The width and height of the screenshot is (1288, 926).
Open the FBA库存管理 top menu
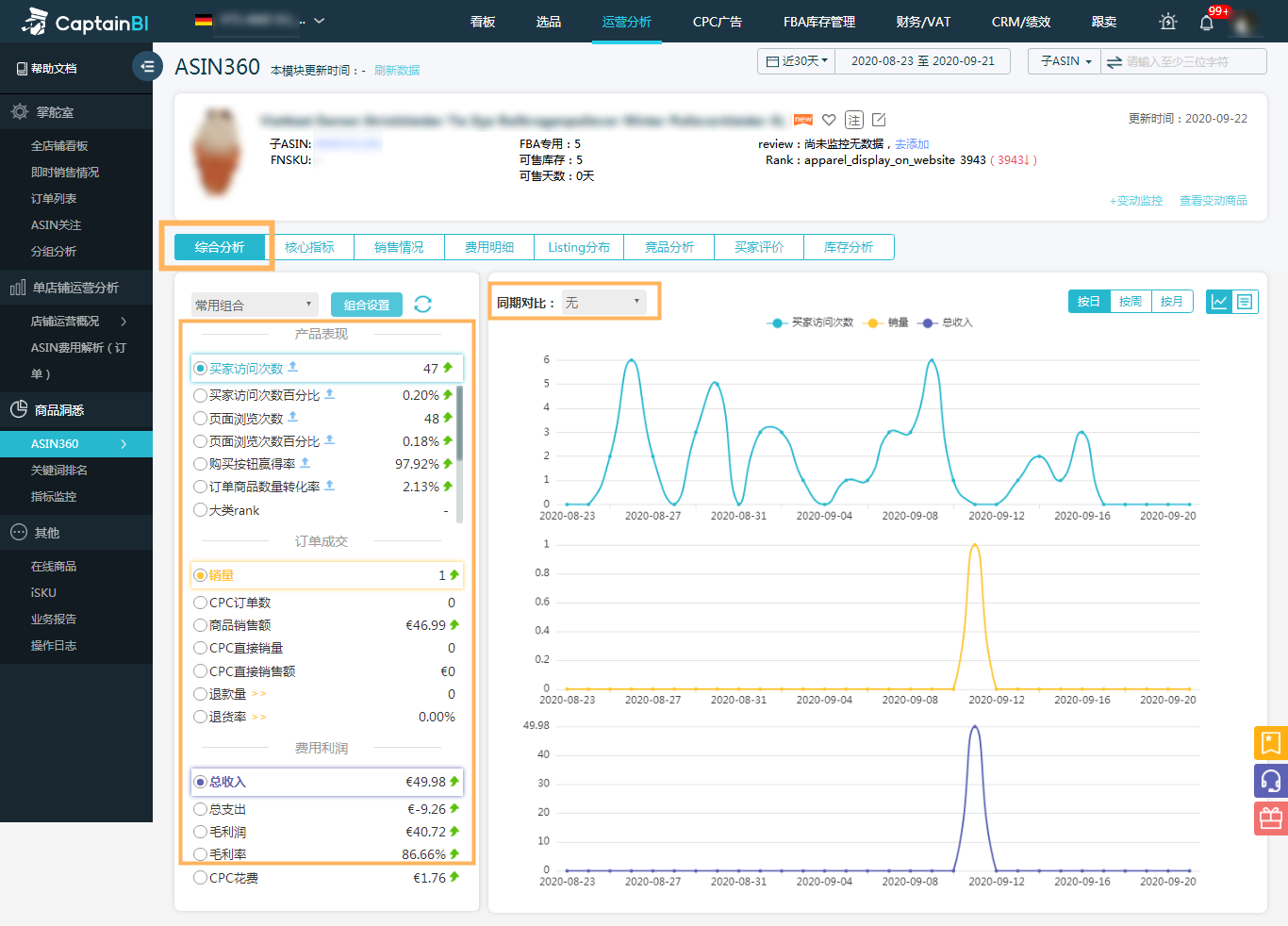pos(819,22)
